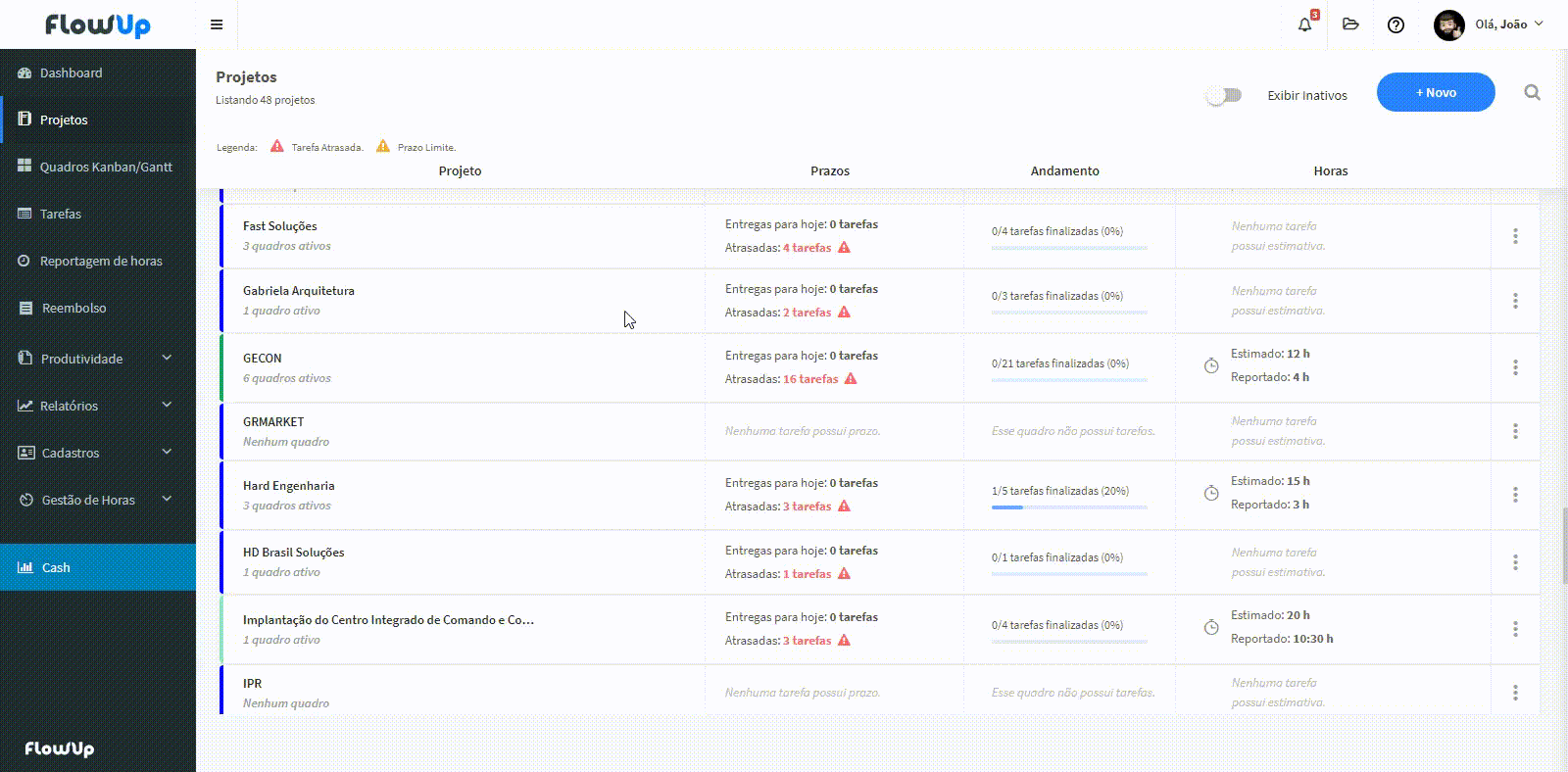Click GECON progress bar
Viewport: 1568px width, 772px height.
[x=1069, y=380]
